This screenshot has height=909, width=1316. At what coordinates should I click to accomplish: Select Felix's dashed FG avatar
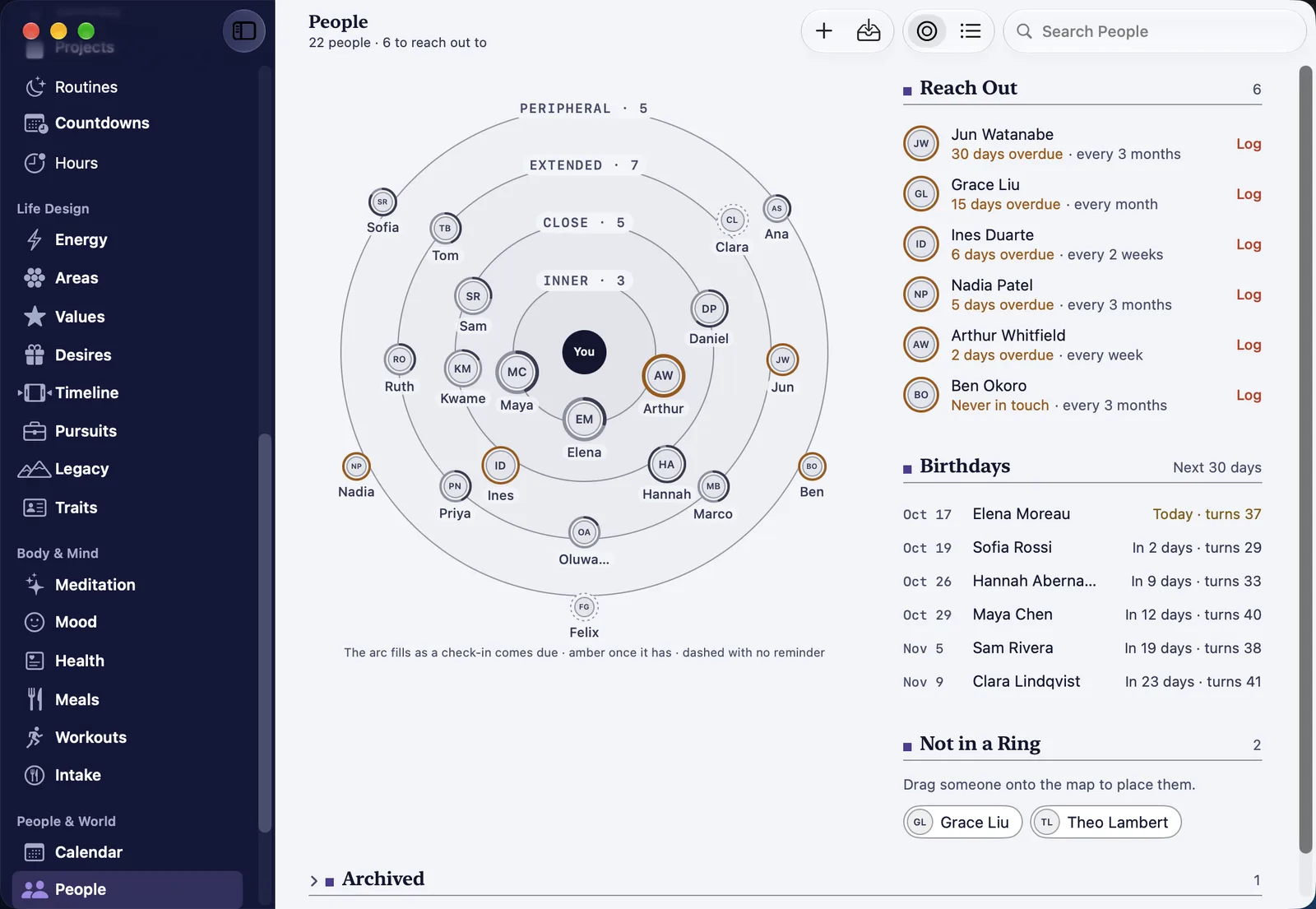(x=584, y=607)
